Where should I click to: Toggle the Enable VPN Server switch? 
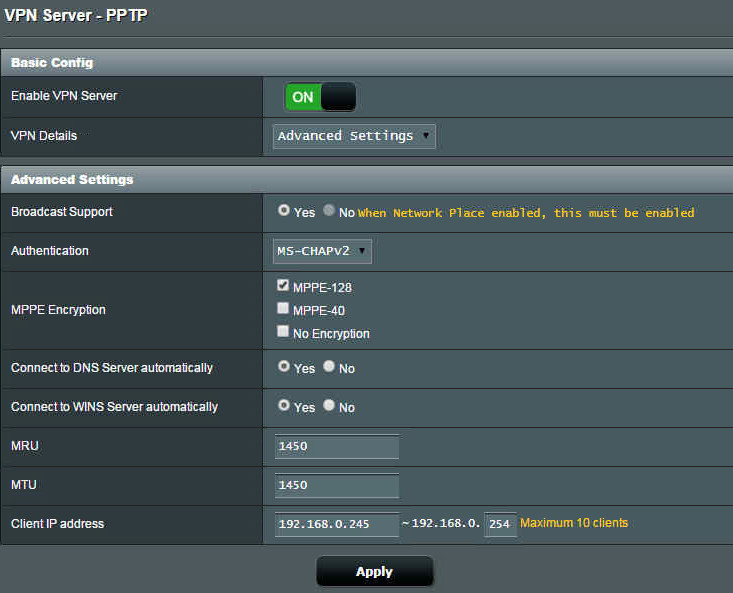[321, 97]
